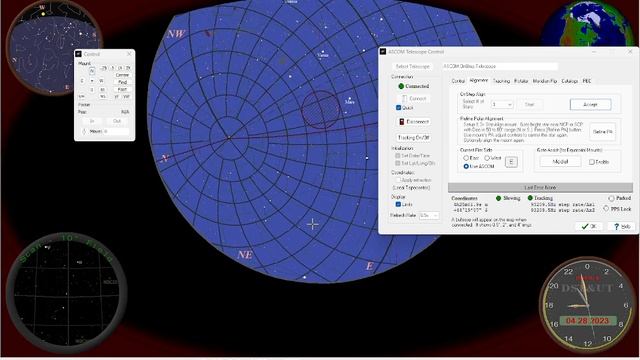Click the 04-28-2023 date on the clock
Screen dimensions: 640x360
click(587, 321)
